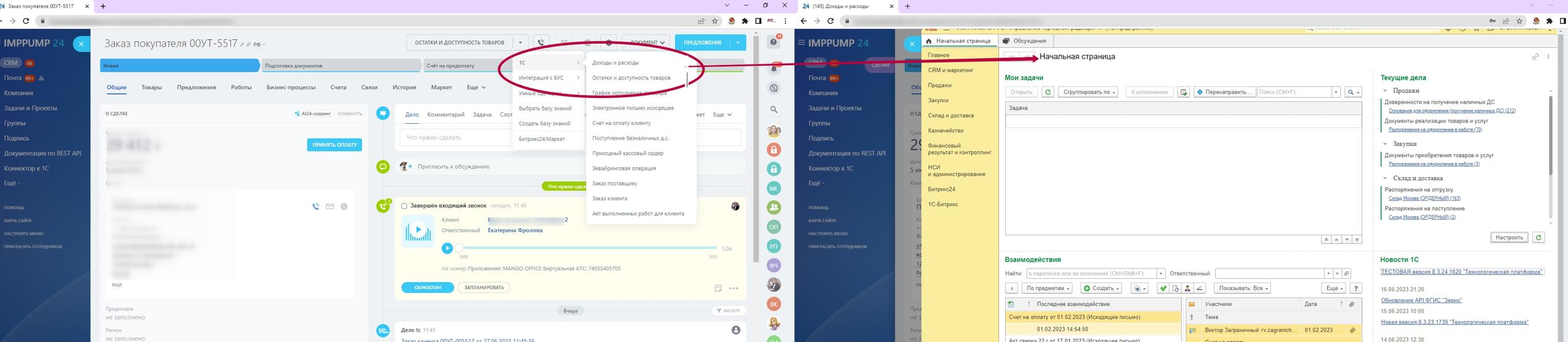Screen dimensions: 1568x342
Task: Collapse the Продажи section in Текущие дела
Action: point(1385,91)
